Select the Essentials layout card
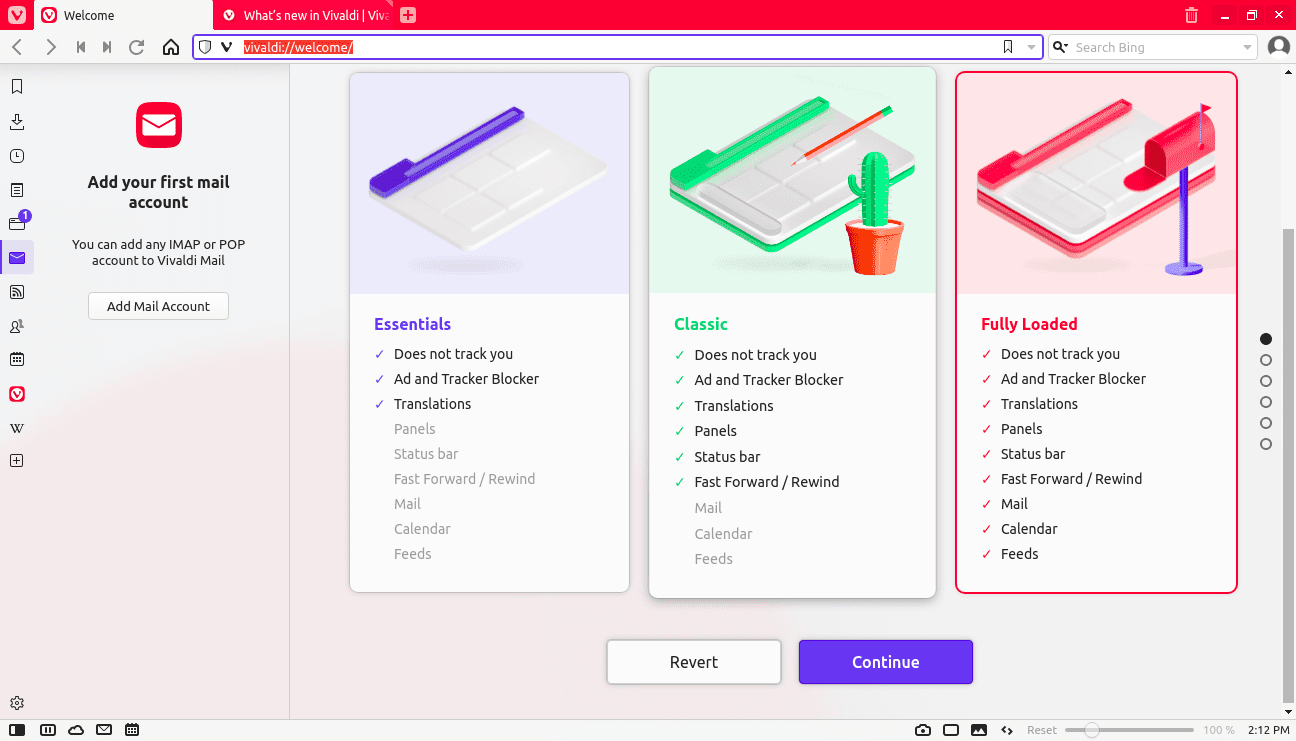 (x=489, y=332)
